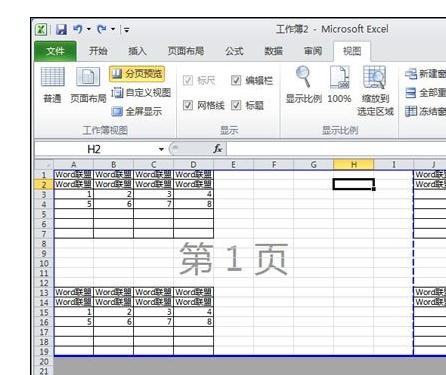Switch to 普通 (Normal) view
Image resolution: width=446 pixels, height=375 pixels.
(53, 85)
